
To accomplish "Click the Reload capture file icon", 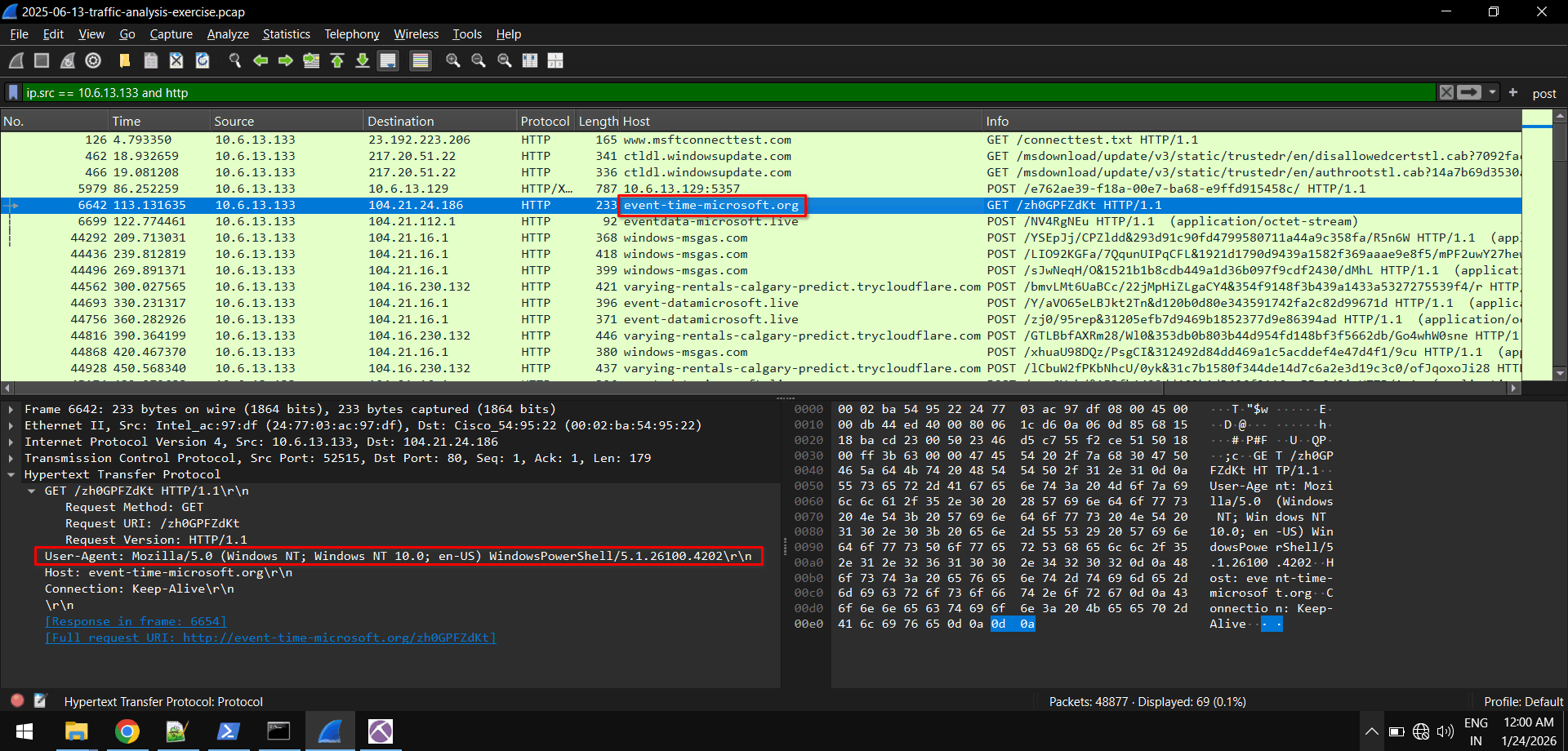I will point(203,60).
